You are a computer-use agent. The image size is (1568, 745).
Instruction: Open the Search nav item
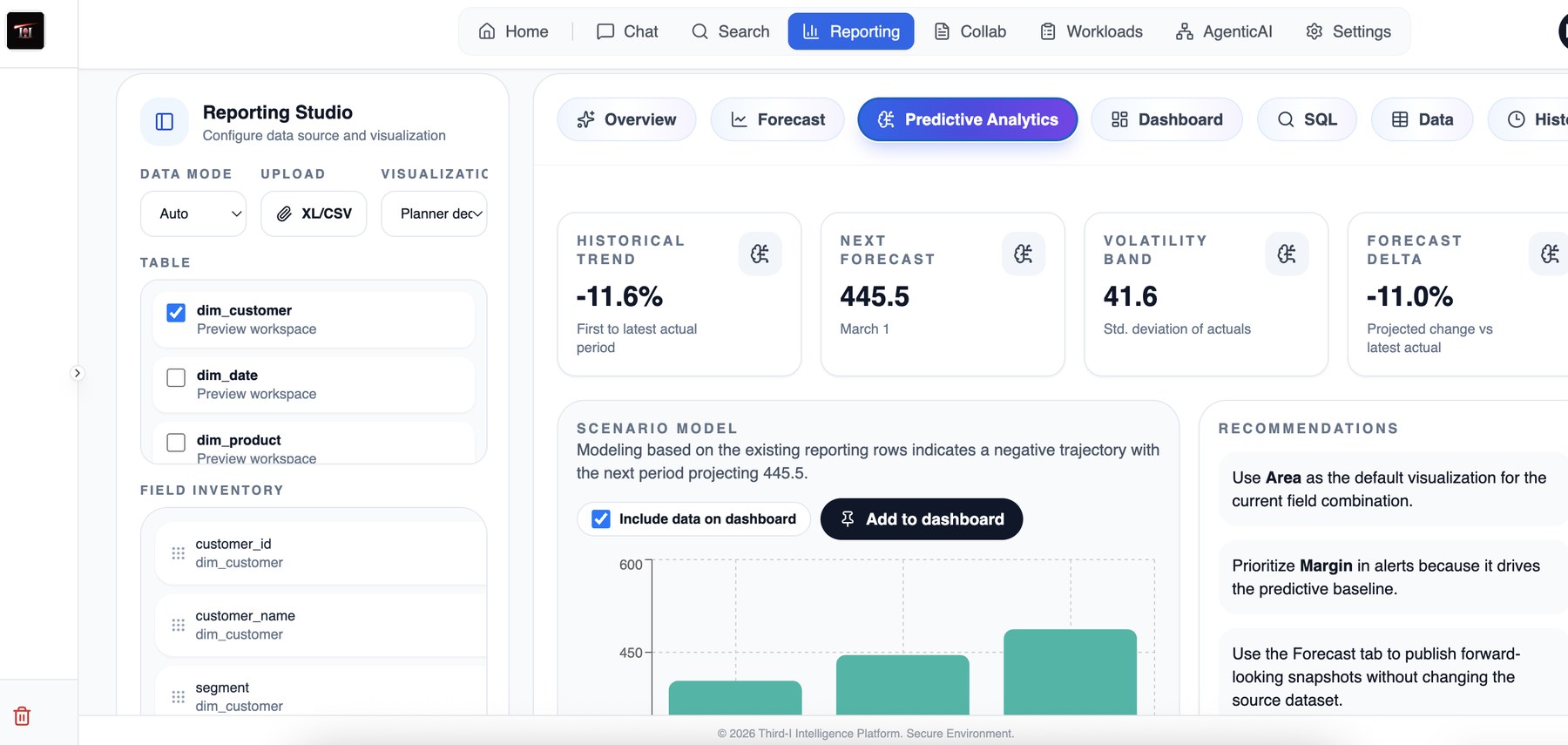pos(730,31)
